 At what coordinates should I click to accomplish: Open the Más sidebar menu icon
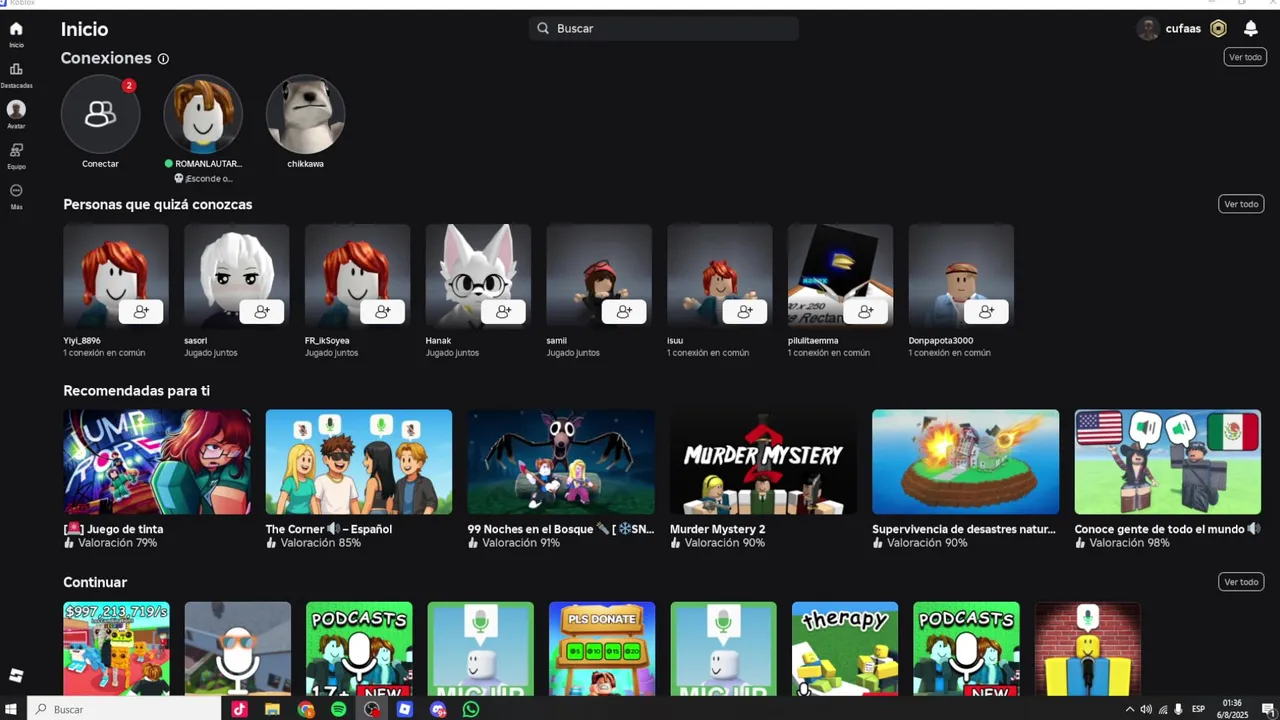point(16,190)
